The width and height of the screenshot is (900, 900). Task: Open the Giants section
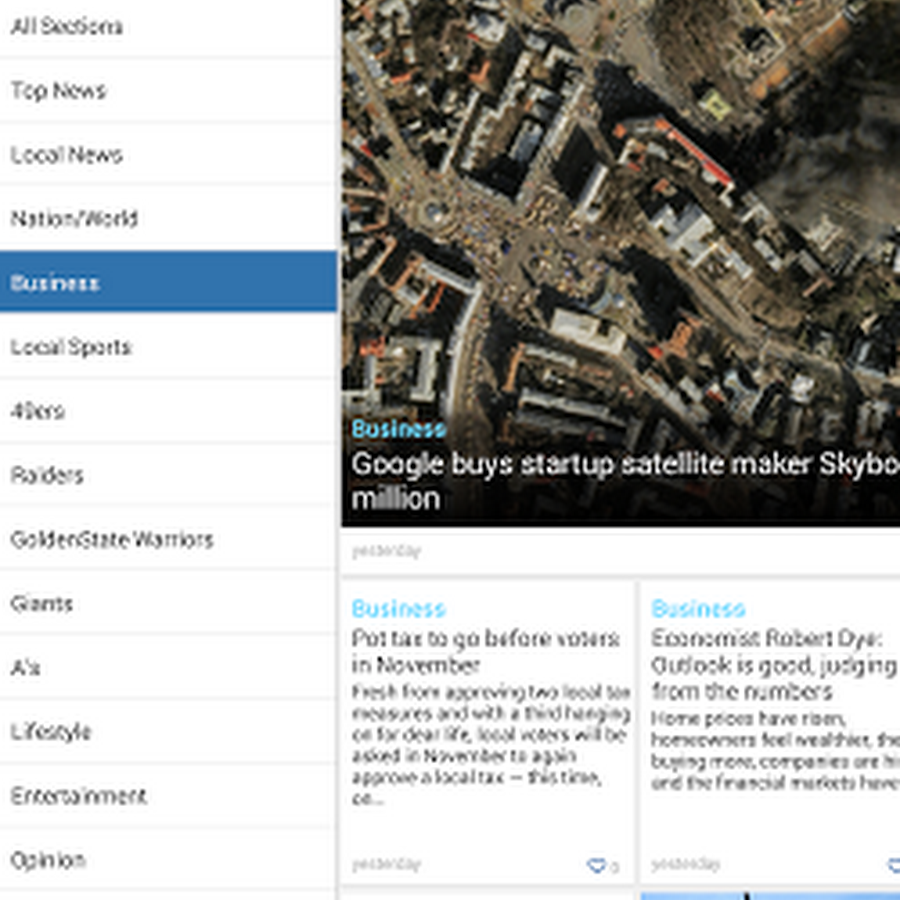168,603
